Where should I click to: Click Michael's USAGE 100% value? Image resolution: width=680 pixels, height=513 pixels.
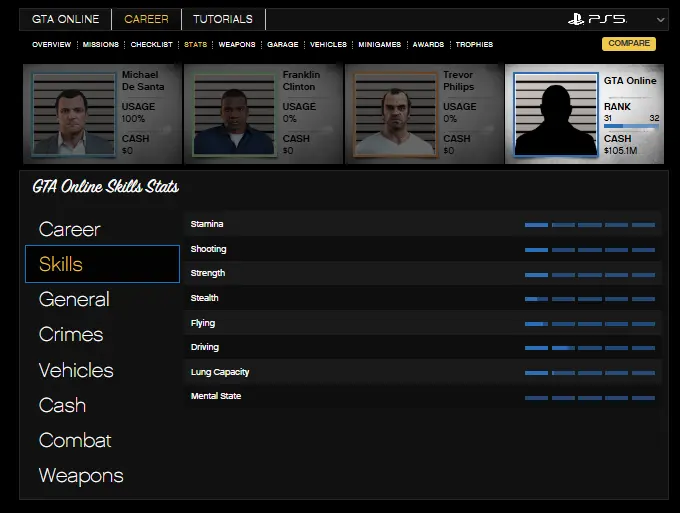133,119
